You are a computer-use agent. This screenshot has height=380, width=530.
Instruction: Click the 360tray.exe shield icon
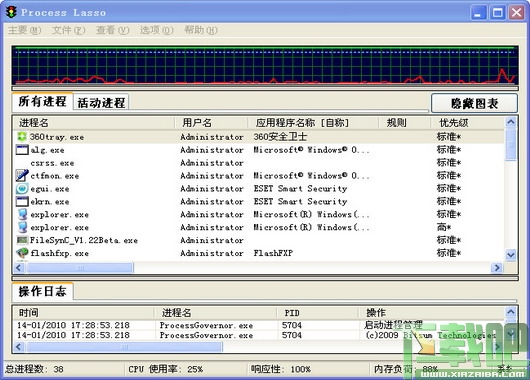click(22, 137)
